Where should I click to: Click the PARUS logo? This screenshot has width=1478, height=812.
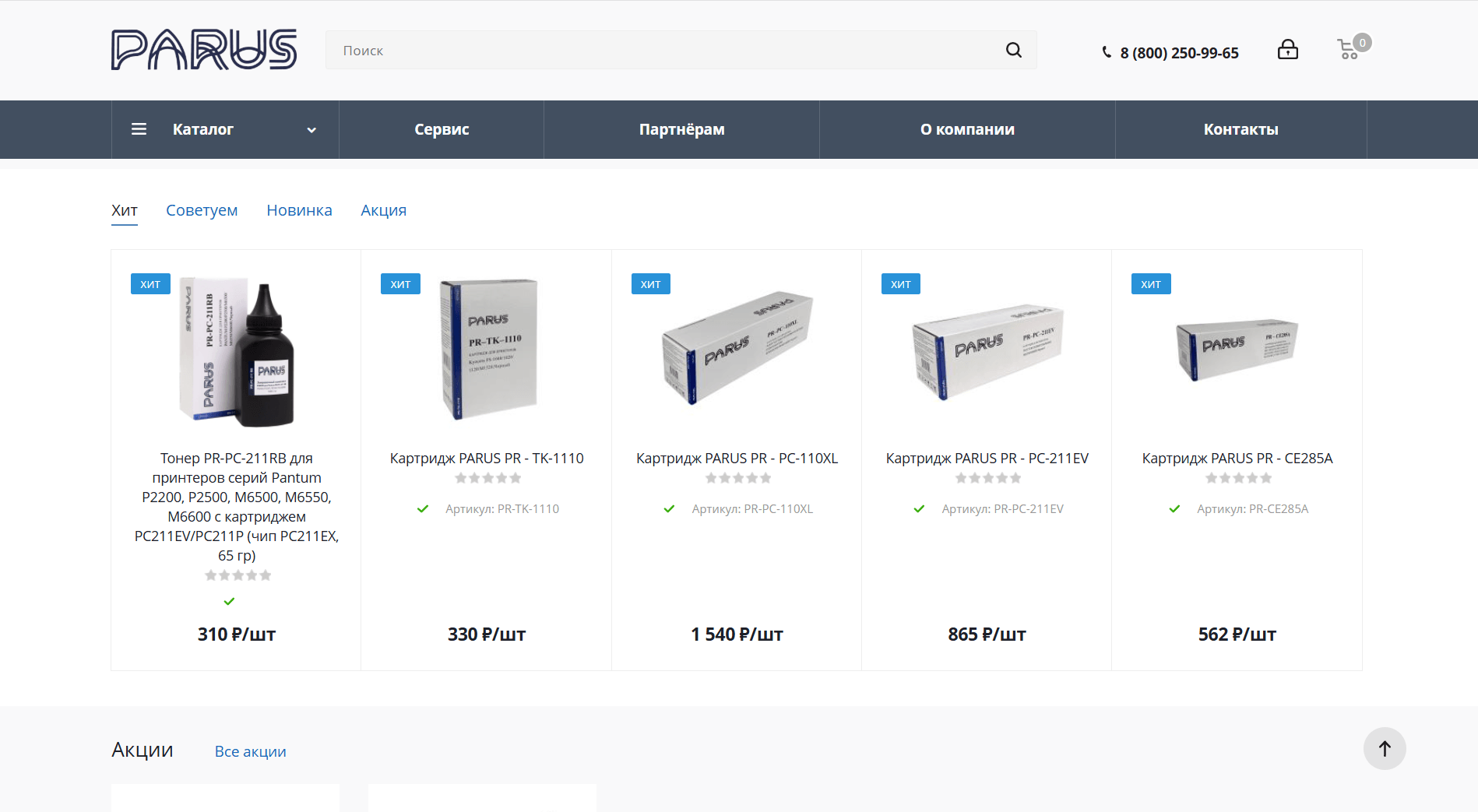(x=204, y=50)
